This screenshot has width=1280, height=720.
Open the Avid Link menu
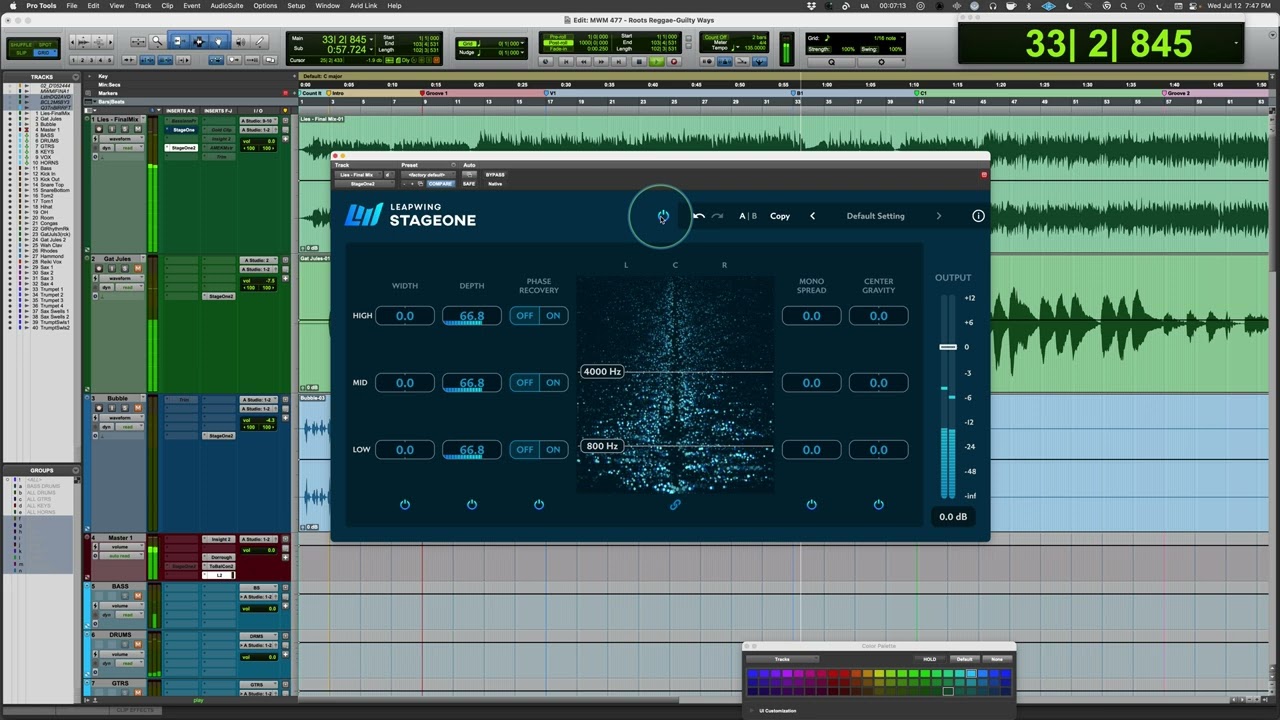coord(363,6)
